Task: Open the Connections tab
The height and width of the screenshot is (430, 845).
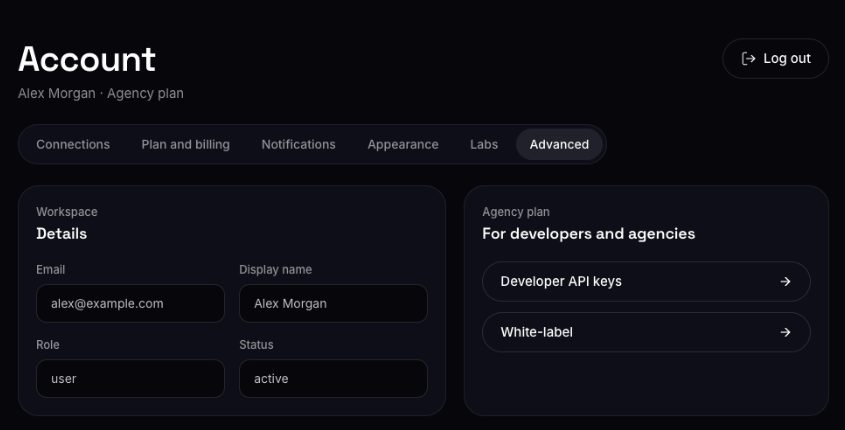Action: coord(73,144)
